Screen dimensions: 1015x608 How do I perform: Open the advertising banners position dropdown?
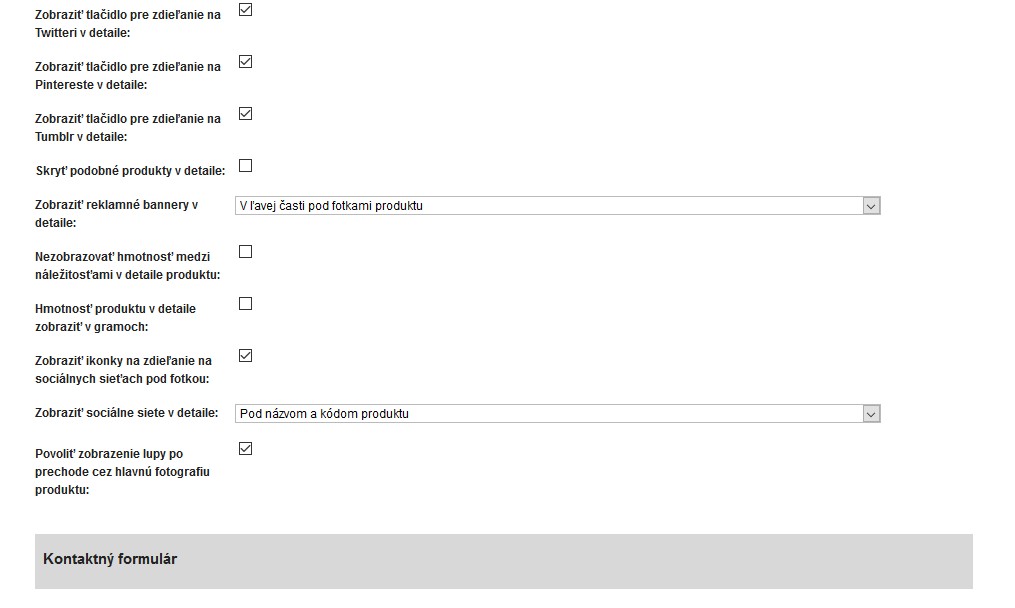[558, 206]
